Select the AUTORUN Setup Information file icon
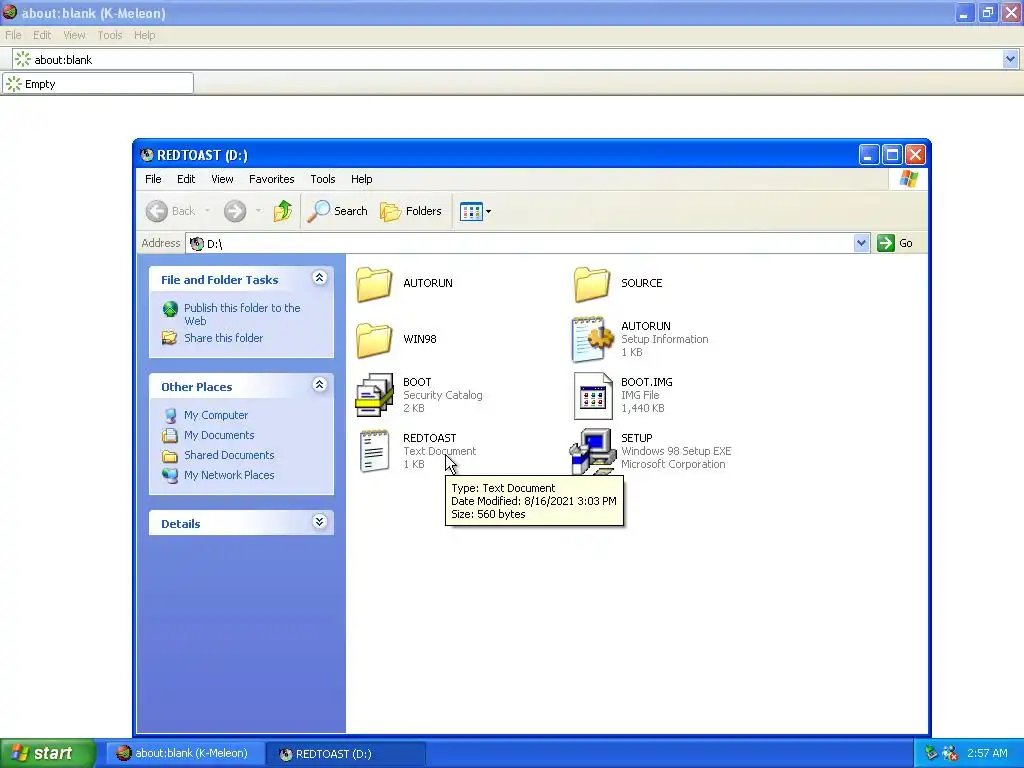 tap(593, 340)
